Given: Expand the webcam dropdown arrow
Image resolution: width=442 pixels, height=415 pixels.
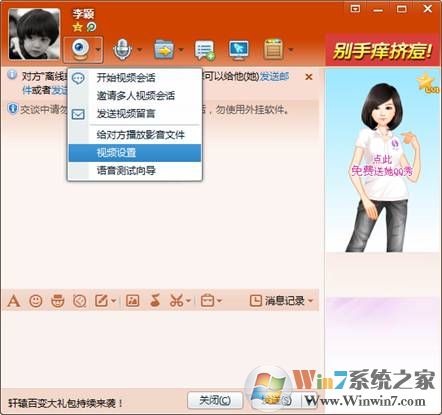Looking at the screenshot, I should point(98,50).
